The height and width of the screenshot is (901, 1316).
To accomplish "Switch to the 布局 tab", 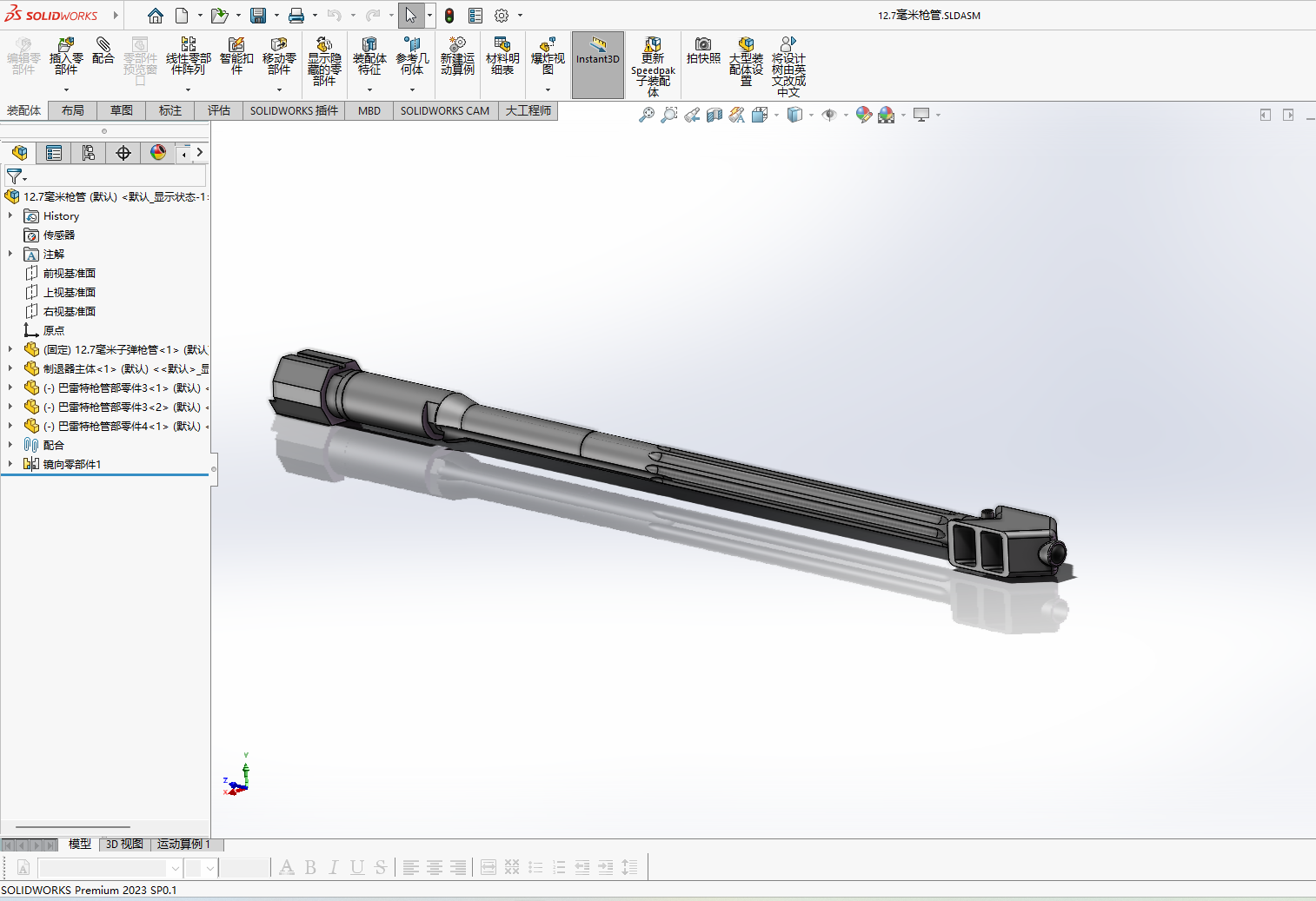I will coord(73,110).
